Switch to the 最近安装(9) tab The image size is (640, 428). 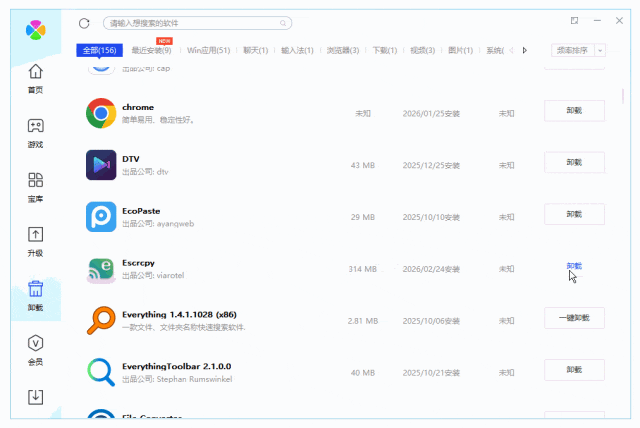point(151,50)
